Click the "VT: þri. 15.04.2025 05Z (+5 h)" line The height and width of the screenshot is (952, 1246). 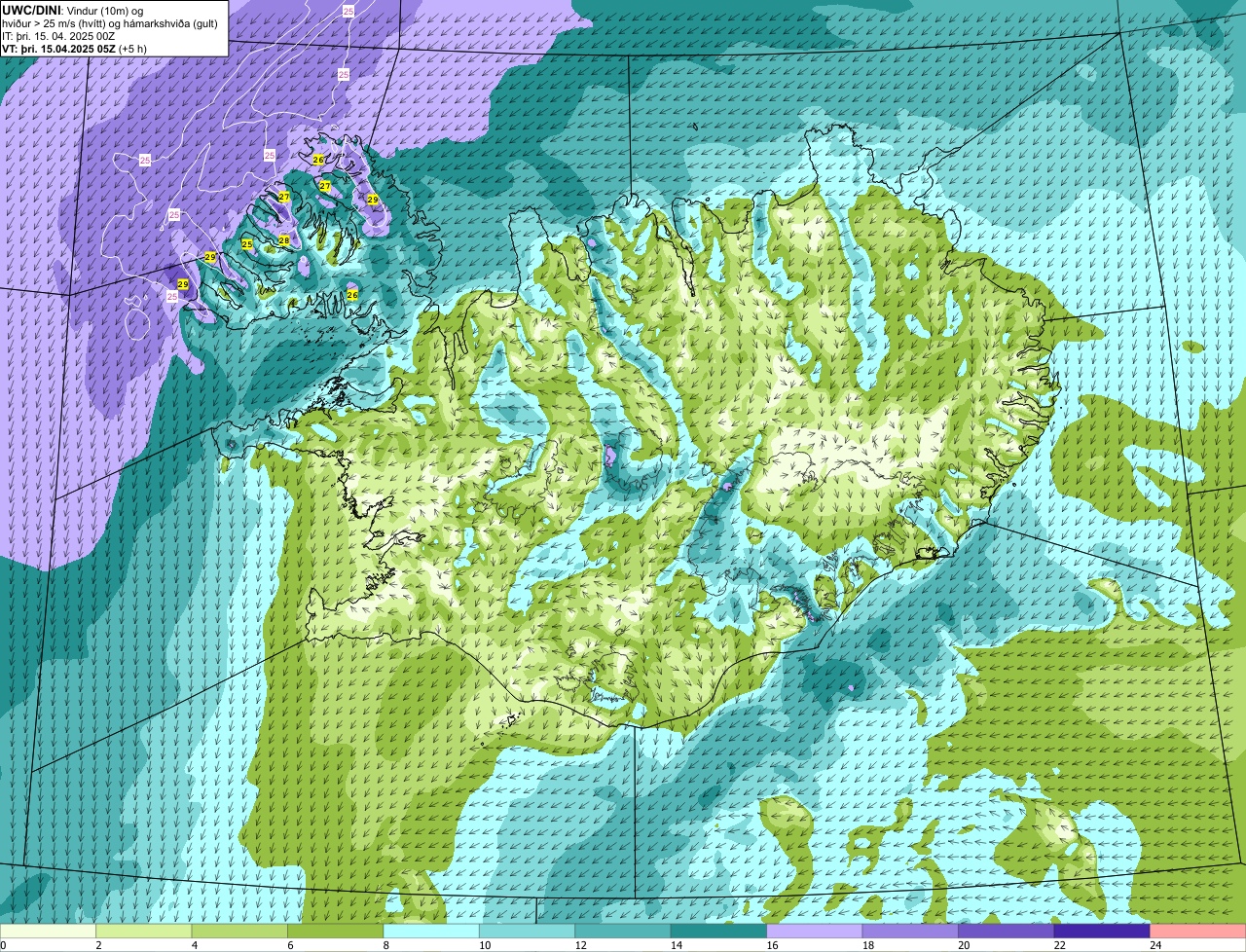[74, 49]
